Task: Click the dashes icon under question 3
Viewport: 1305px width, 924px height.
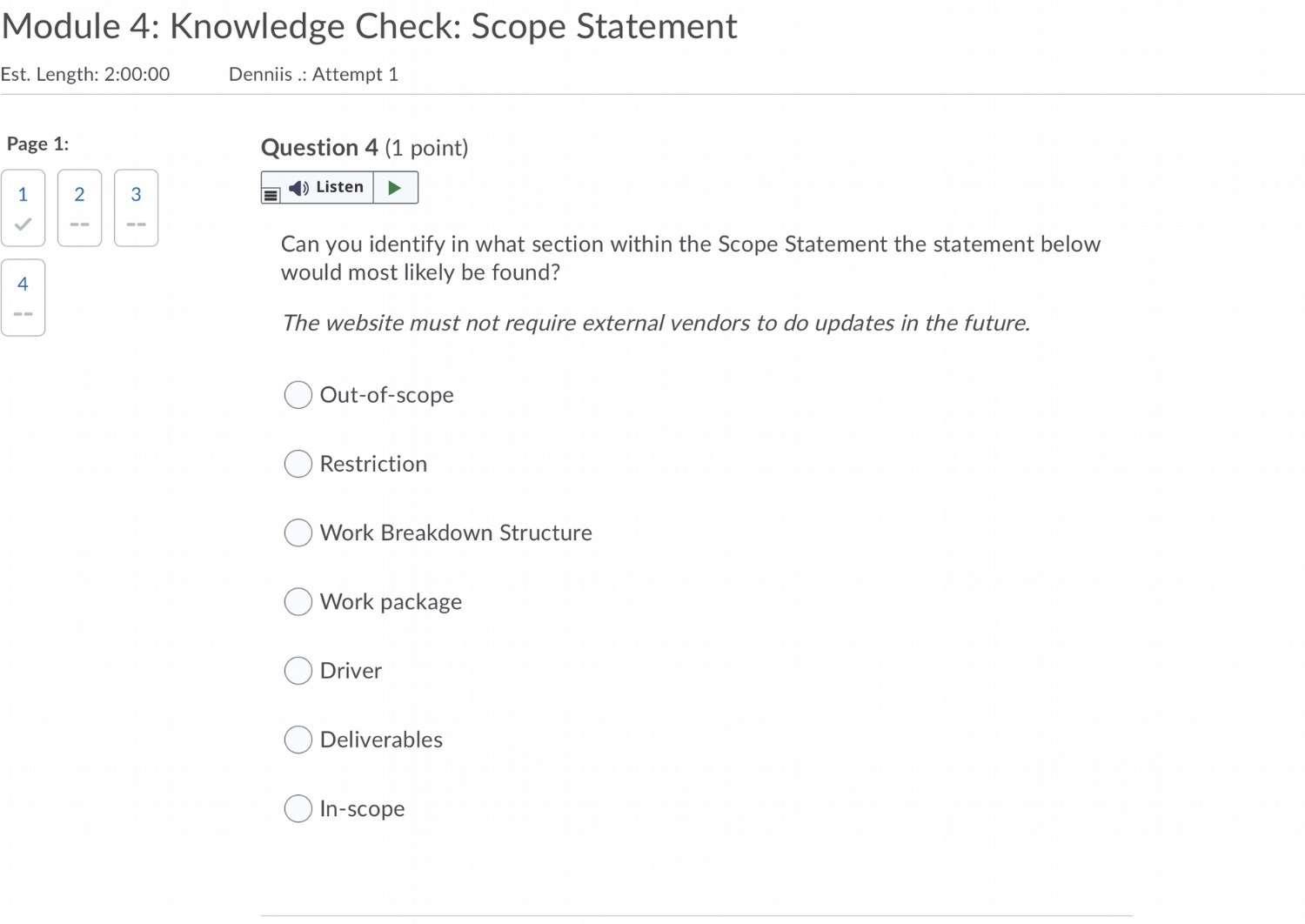Action: pyautogui.click(x=136, y=224)
